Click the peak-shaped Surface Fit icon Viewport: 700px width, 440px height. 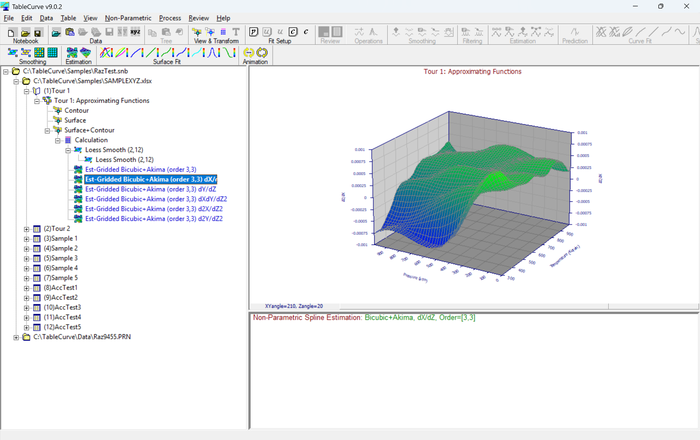[x=213, y=53]
